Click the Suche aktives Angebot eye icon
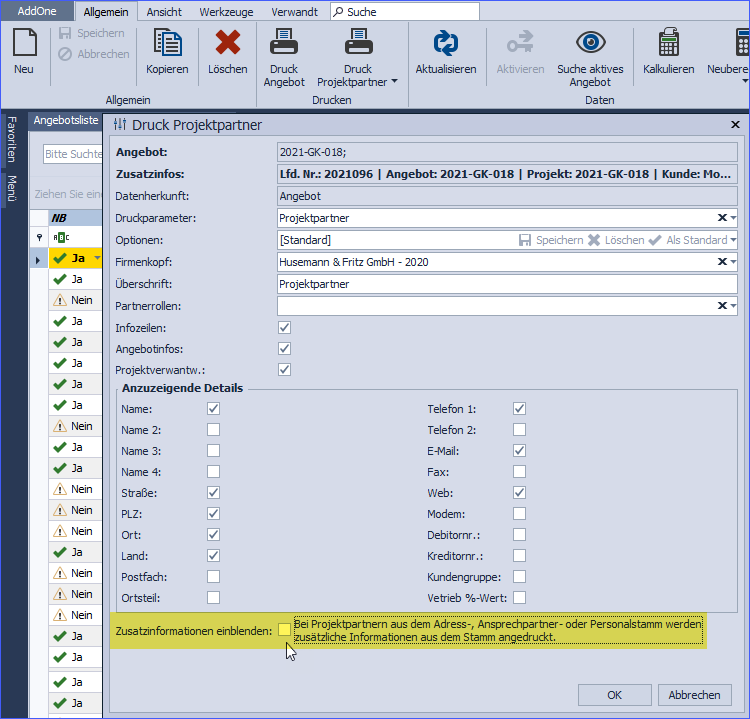The width and height of the screenshot is (750, 719). point(590,43)
